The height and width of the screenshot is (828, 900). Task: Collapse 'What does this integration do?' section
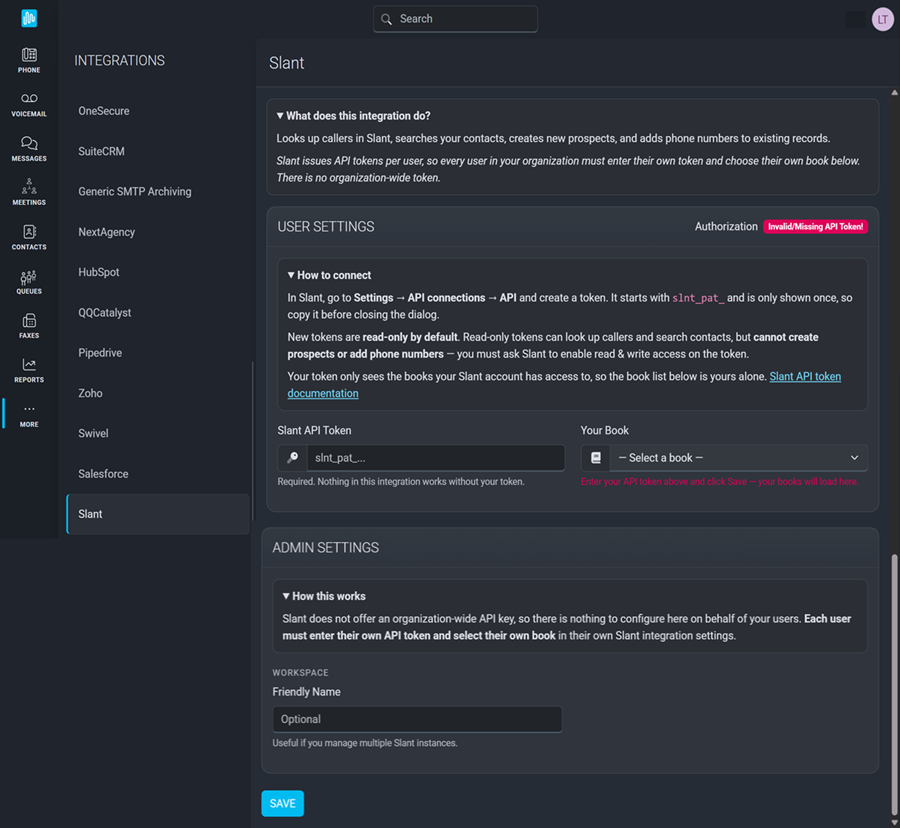click(354, 116)
